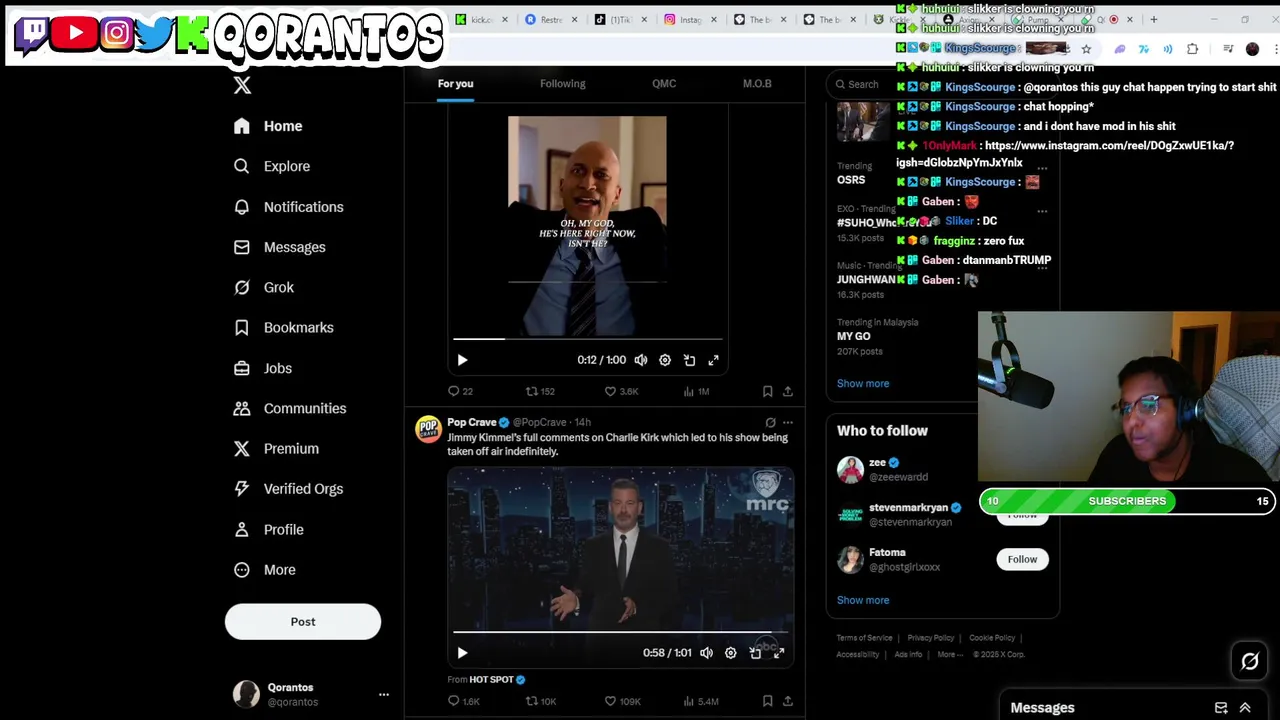Bookmark the top video post
Screen dimensions: 1280x720
(x=767, y=391)
